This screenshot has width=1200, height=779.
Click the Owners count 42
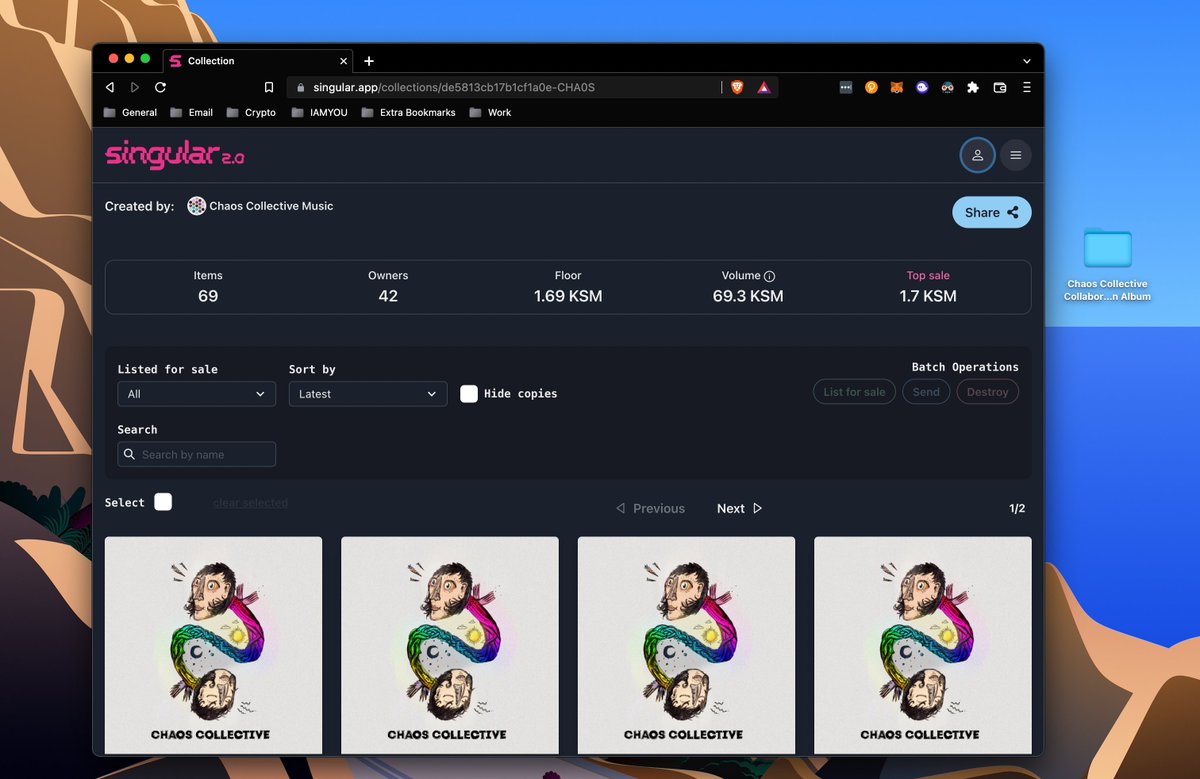pyautogui.click(x=388, y=296)
